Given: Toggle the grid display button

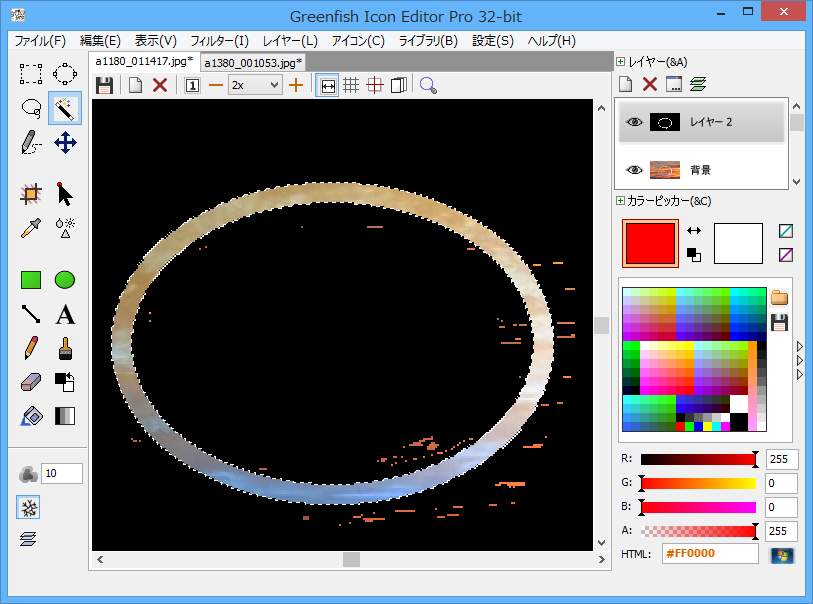Looking at the screenshot, I should [351, 86].
